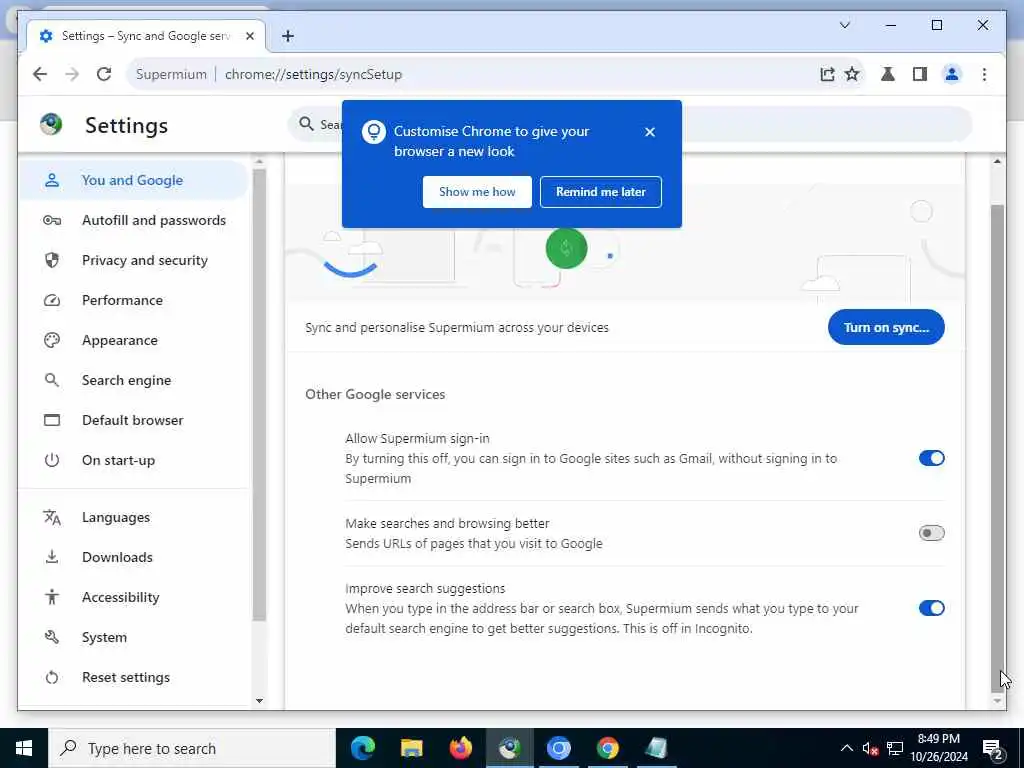Click the speedometer Performance icon
The width and height of the screenshot is (1024, 768).
coord(52,300)
